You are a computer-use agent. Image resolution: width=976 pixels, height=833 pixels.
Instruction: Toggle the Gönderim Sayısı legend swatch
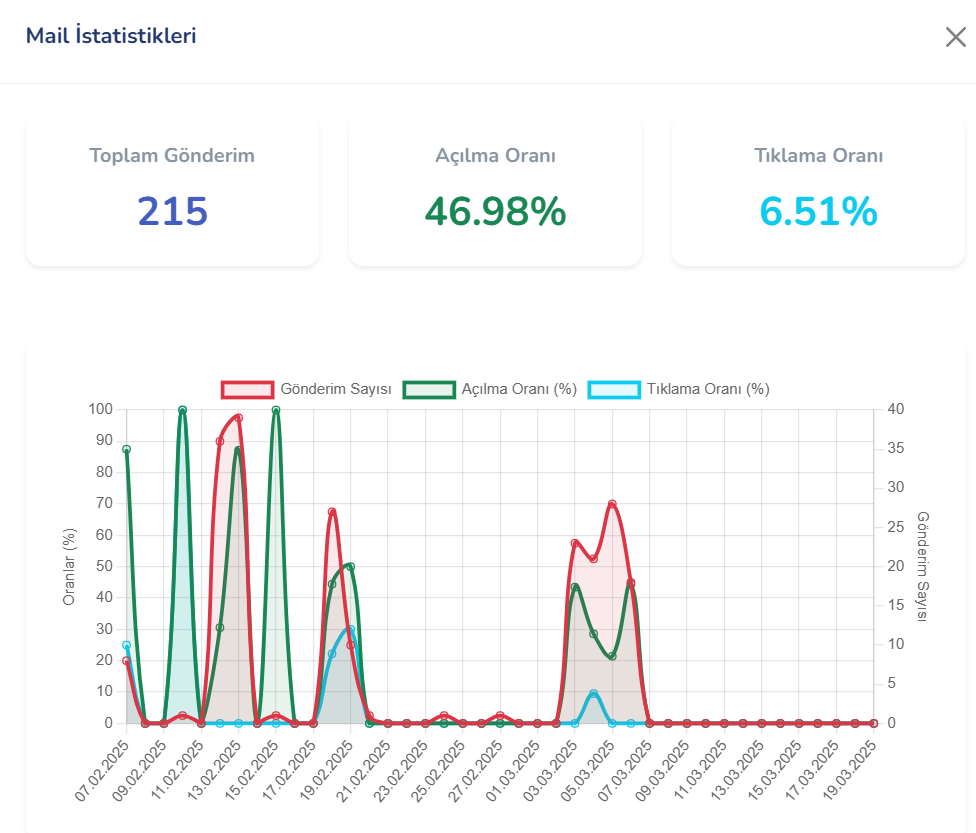click(247, 390)
